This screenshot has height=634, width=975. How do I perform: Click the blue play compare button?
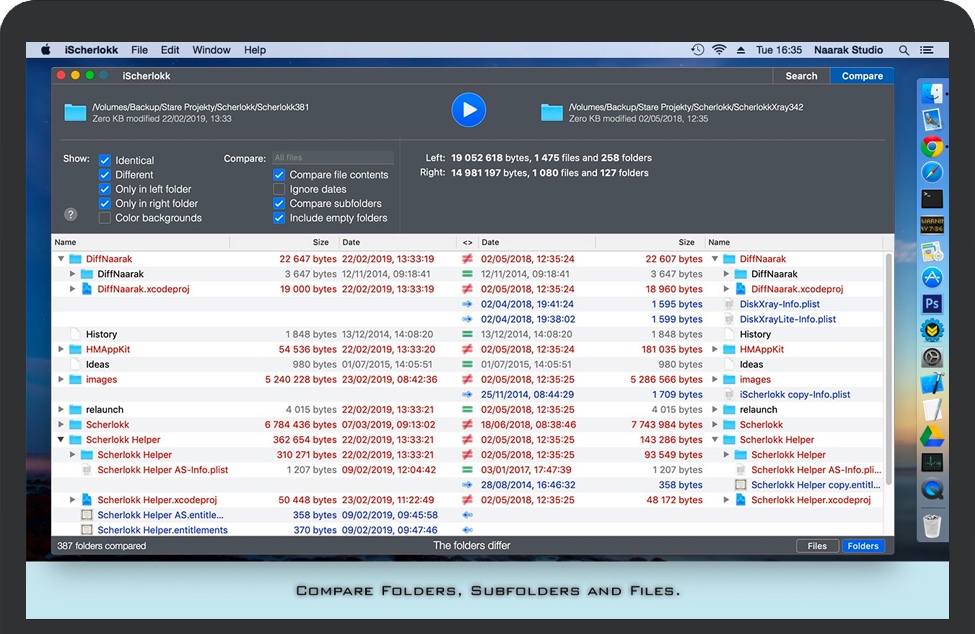point(468,110)
